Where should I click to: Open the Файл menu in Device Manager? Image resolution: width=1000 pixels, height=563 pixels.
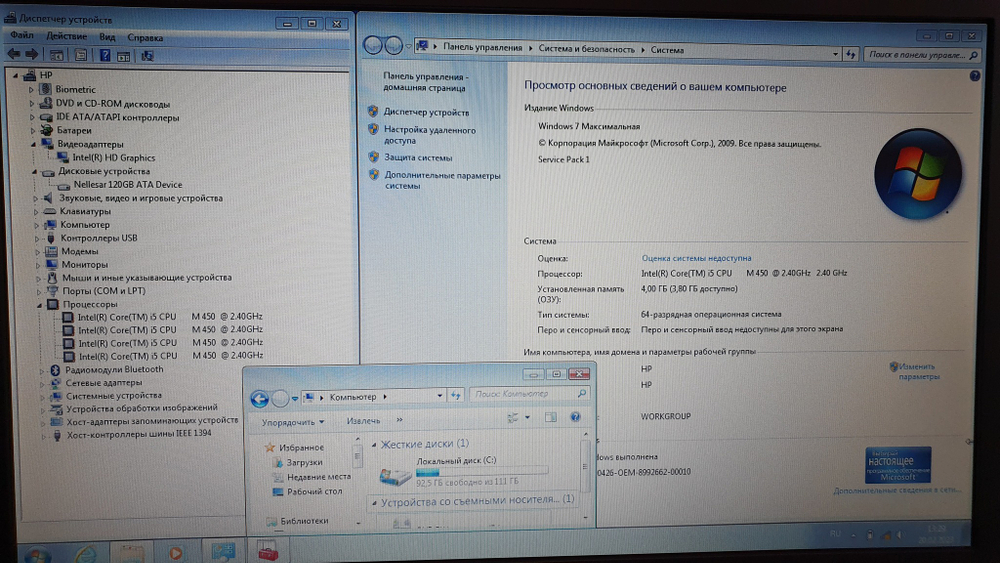click(22, 35)
